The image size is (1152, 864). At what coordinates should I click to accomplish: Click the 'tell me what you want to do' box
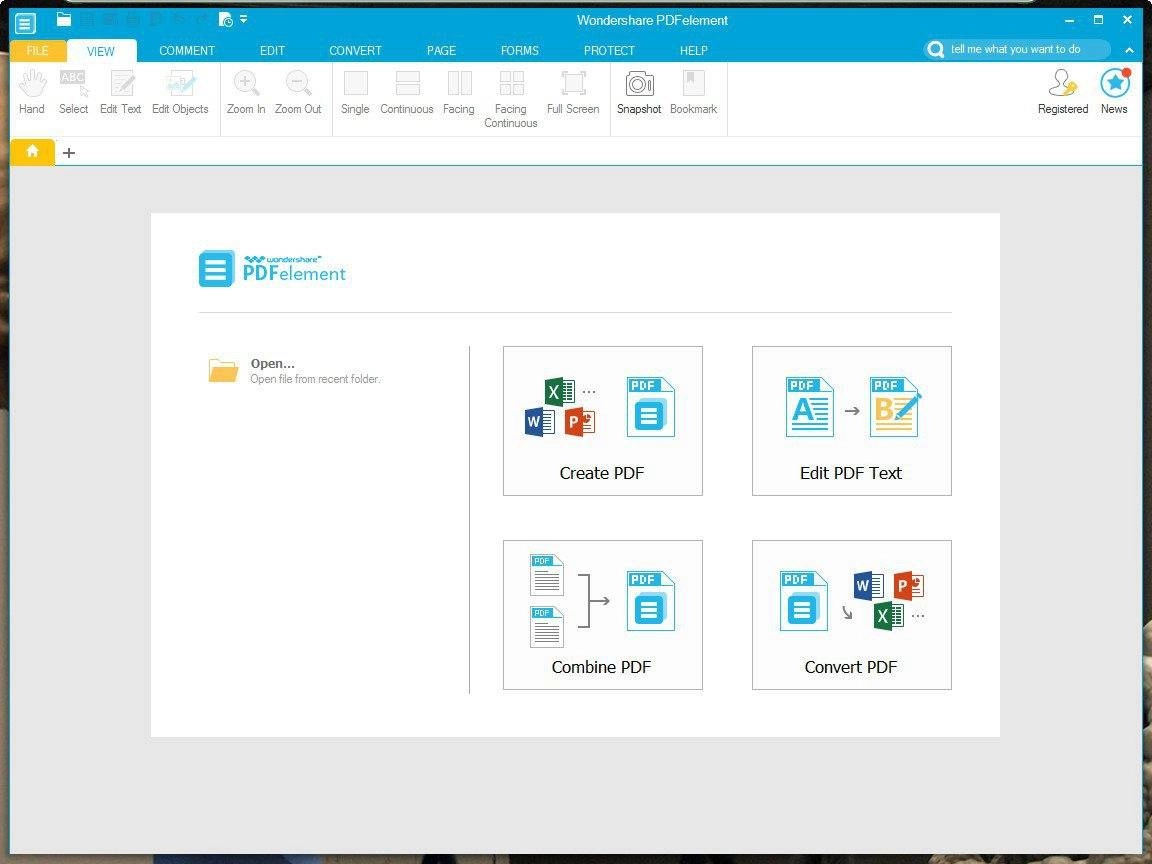[x=1017, y=49]
